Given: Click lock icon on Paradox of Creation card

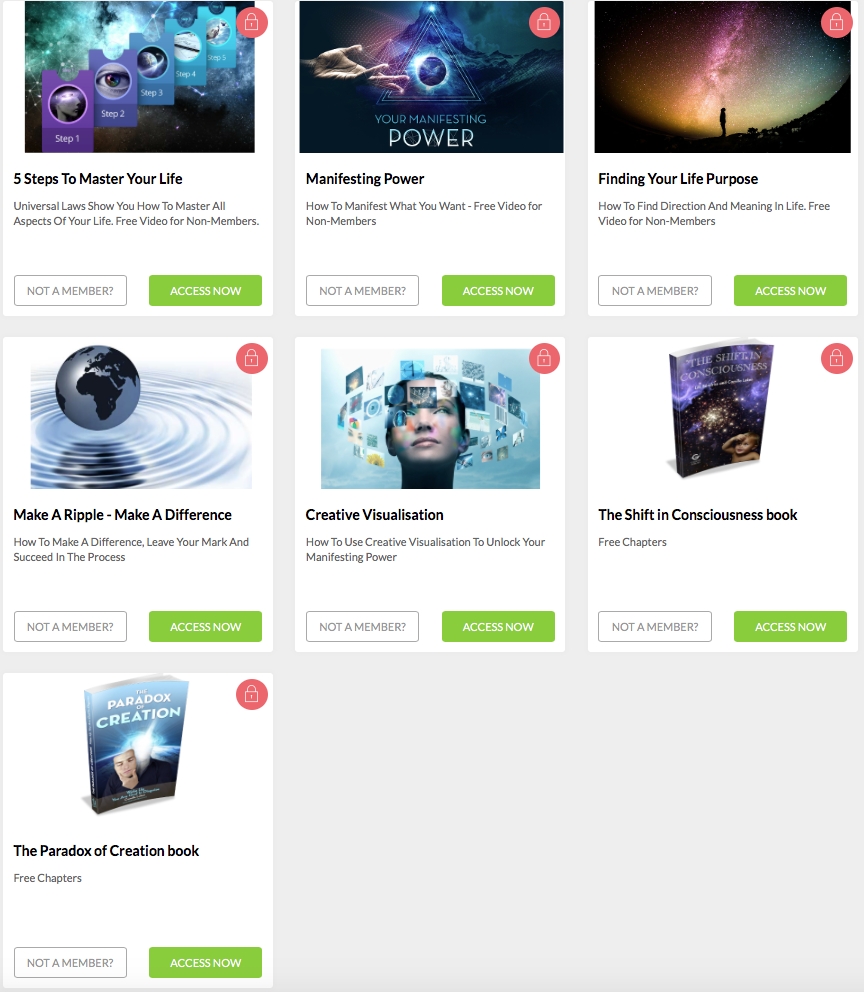Looking at the screenshot, I should click(x=252, y=695).
